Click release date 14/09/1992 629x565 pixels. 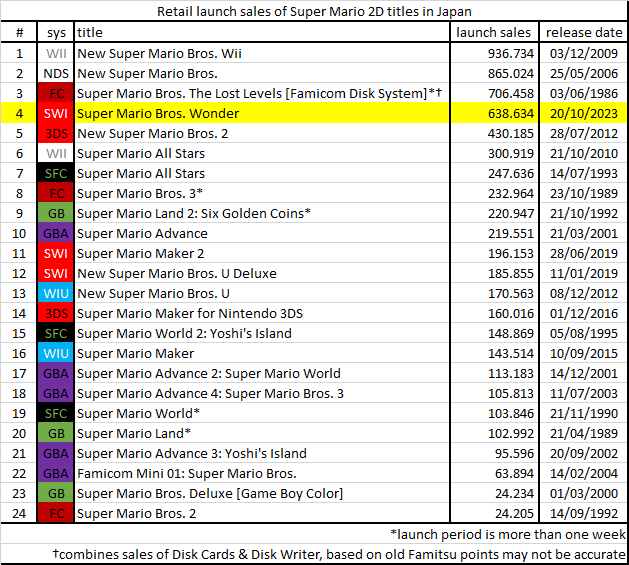pyautogui.click(x=584, y=514)
